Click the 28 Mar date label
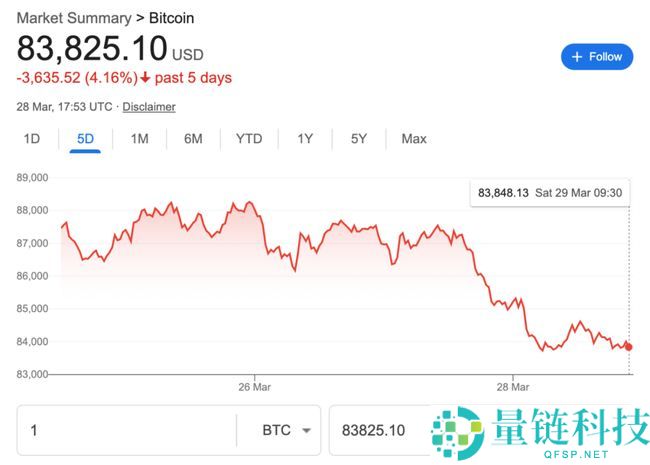The width and height of the screenshot is (650, 465). (512, 386)
